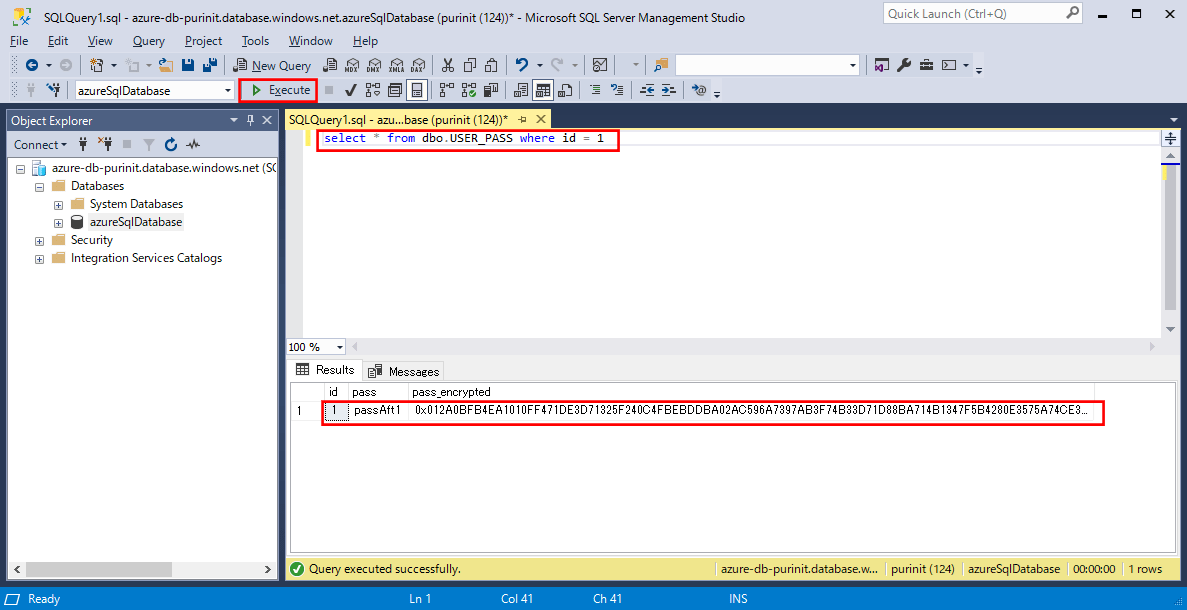Open the Project menu

click(204, 42)
